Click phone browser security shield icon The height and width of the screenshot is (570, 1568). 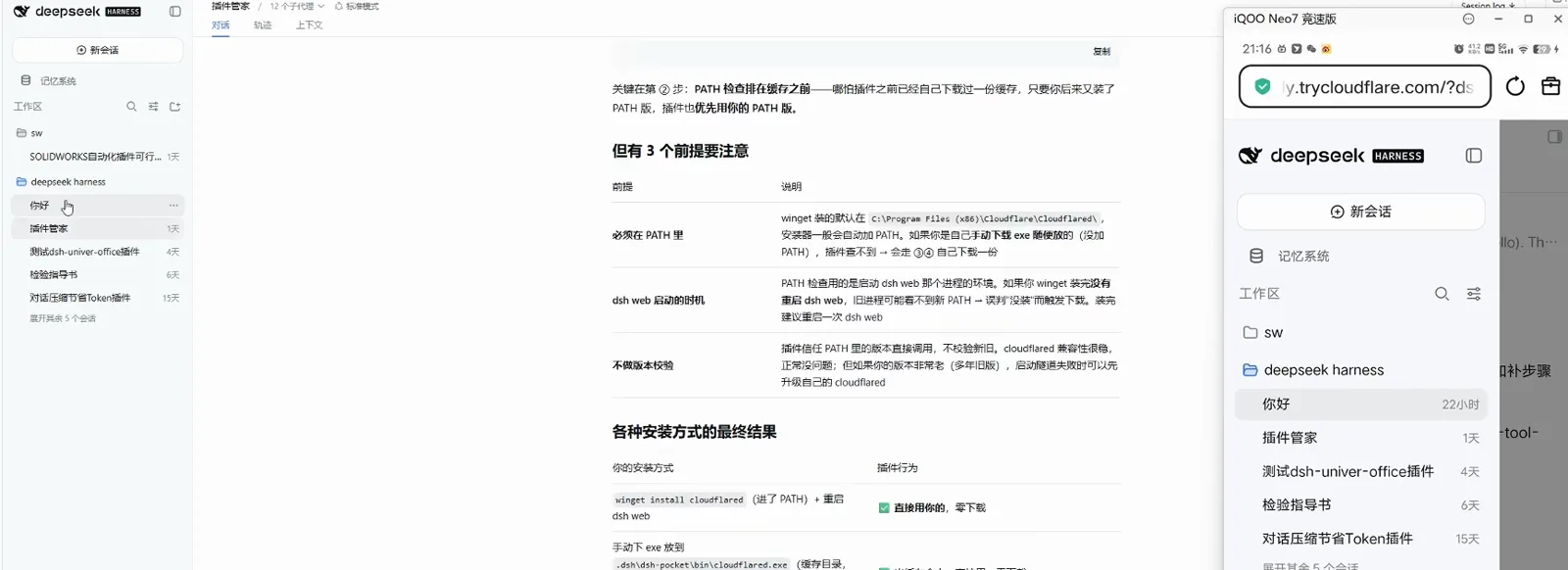tap(1263, 87)
